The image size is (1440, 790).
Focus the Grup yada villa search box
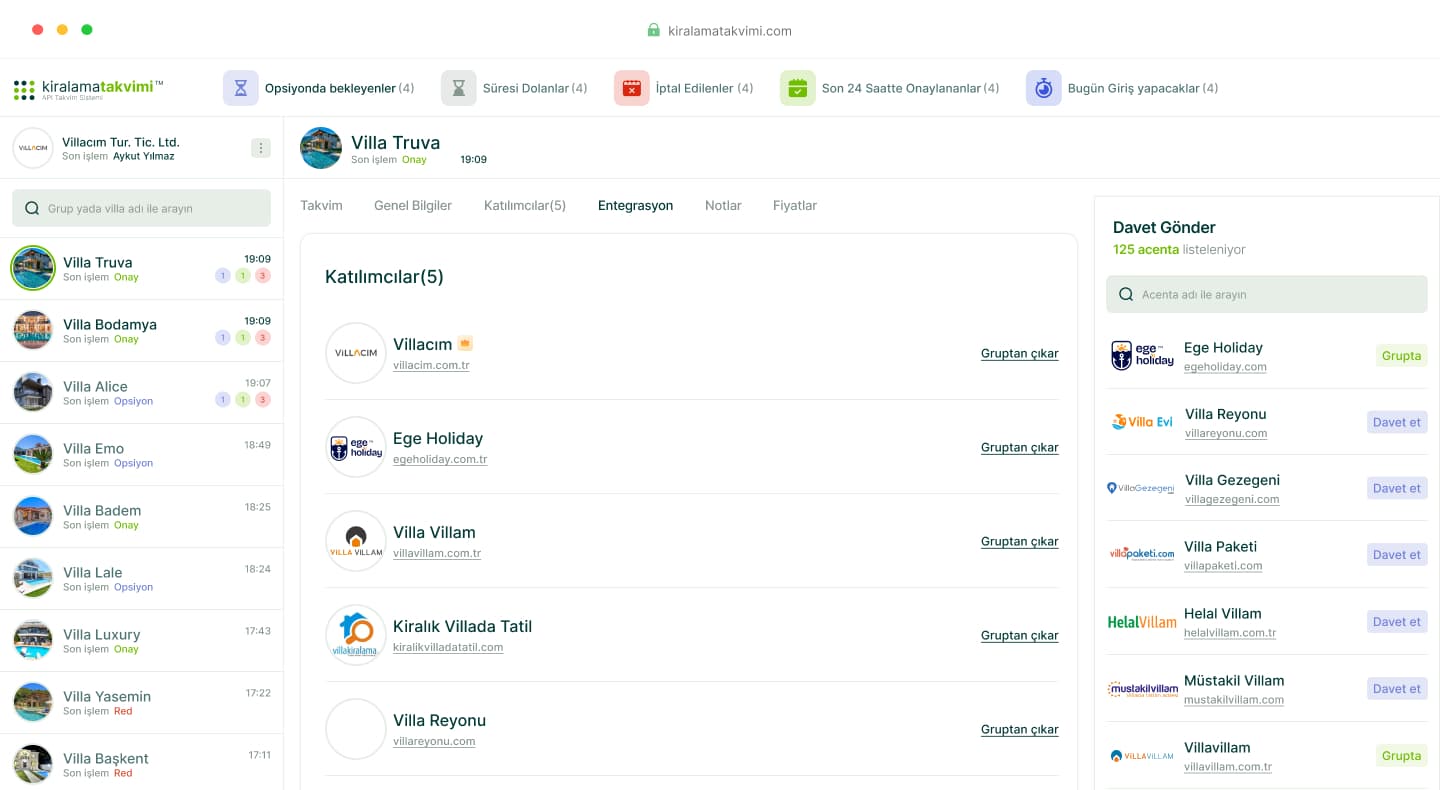pyautogui.click(x=141, y=209)
